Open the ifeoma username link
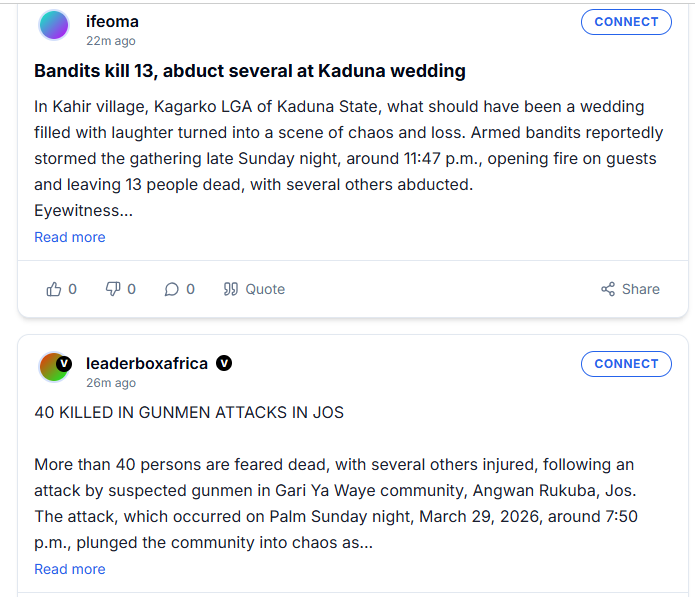 pyautogui.click(x=112, y=21)
